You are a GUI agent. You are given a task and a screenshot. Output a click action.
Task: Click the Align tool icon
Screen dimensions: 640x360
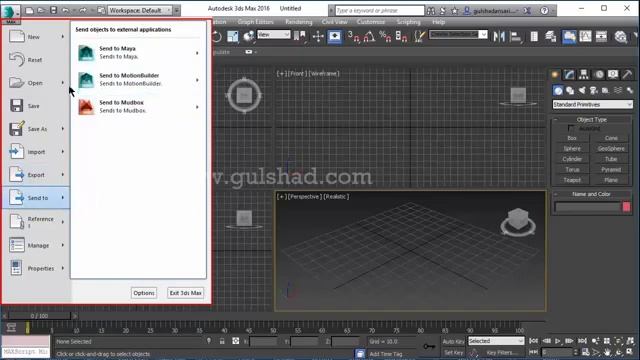[x=516, y=37]
